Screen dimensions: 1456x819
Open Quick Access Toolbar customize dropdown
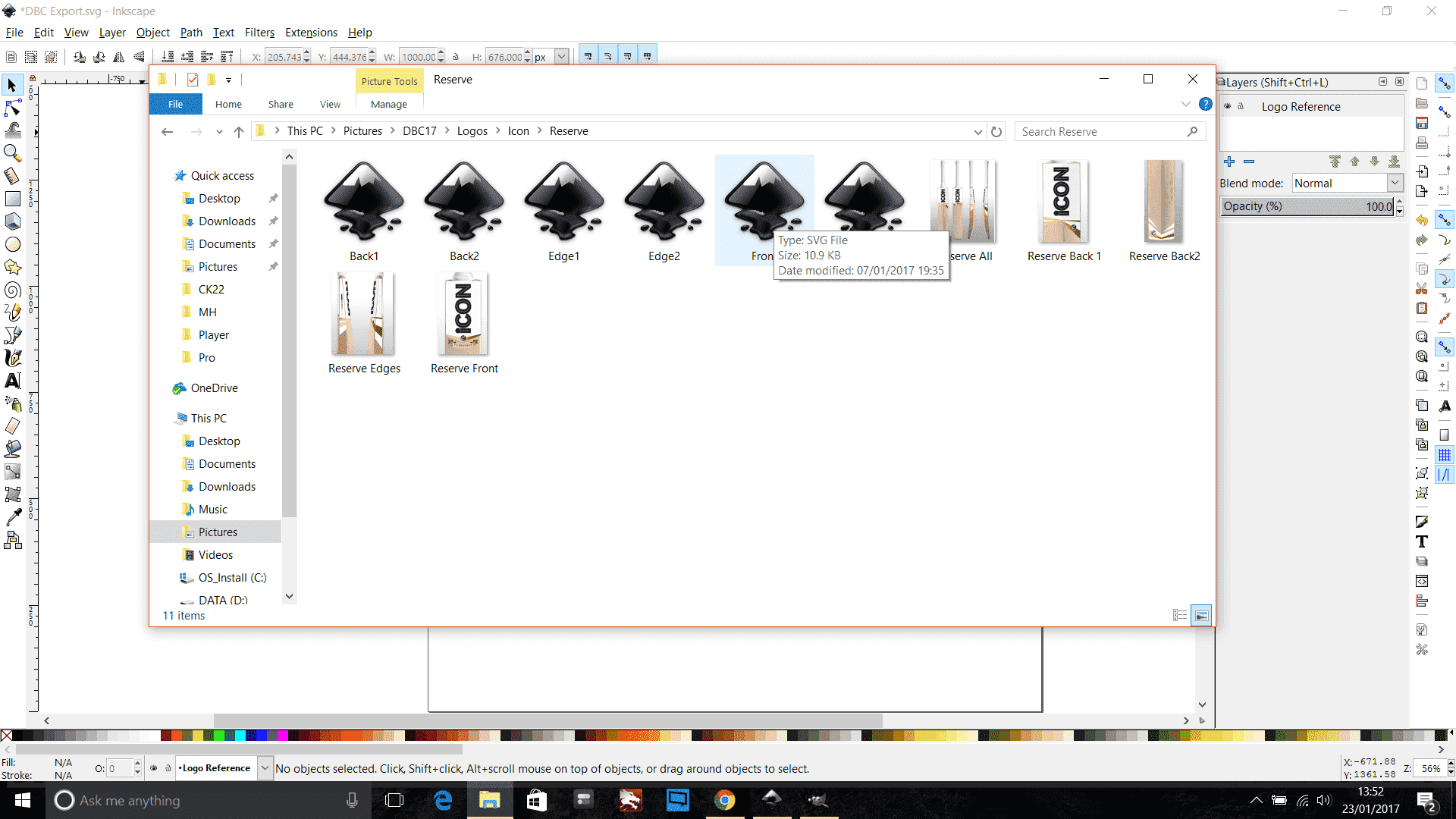tap(228, 80)
